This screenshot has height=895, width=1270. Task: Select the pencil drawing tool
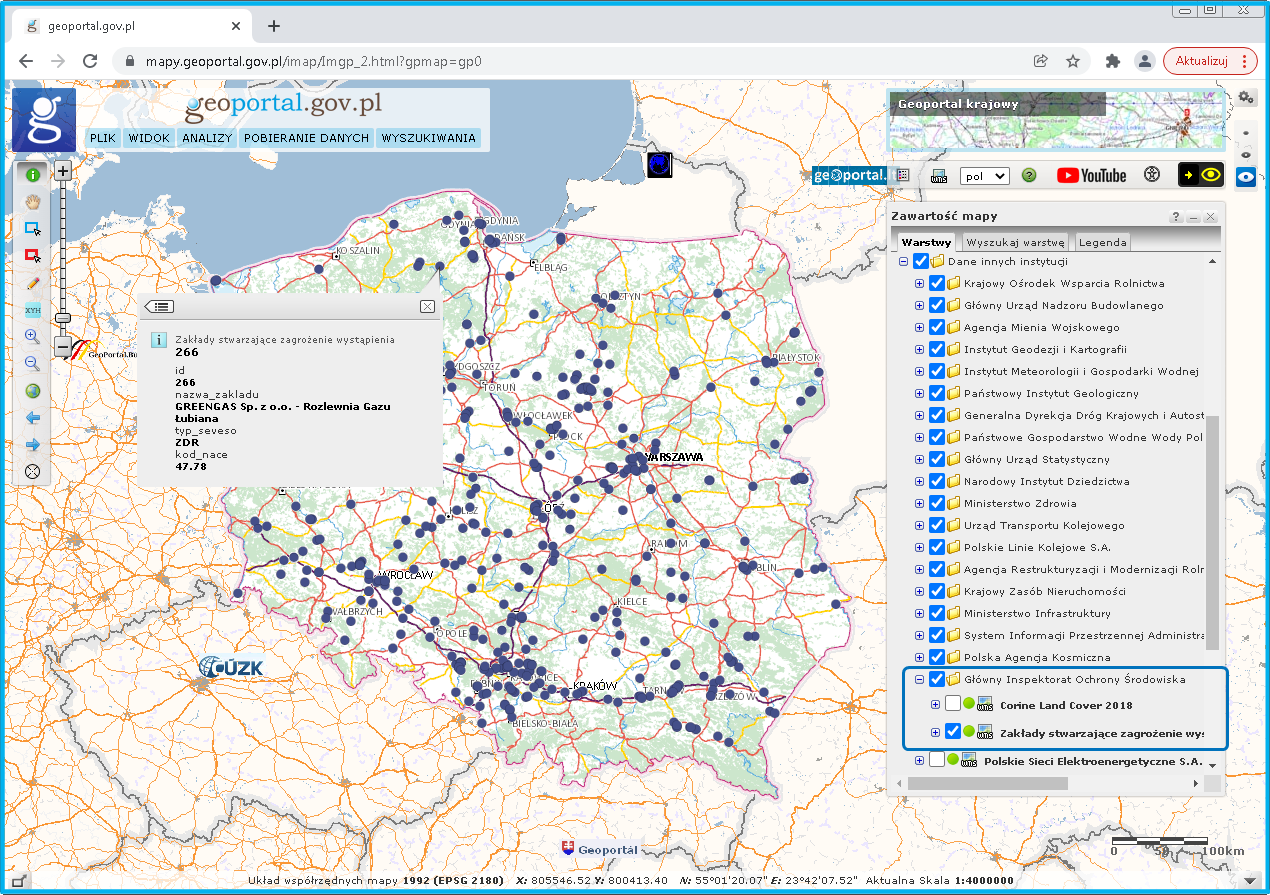click(x=32, y=283)
